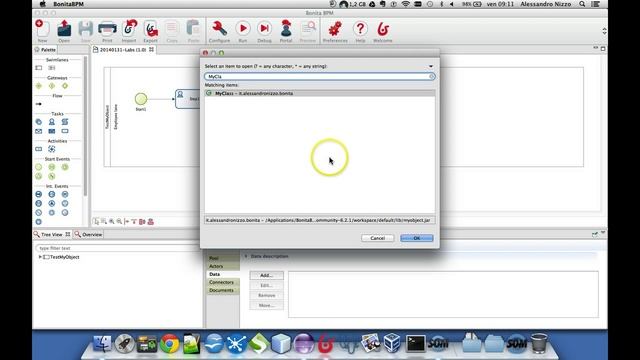This screenshot has height=360, width=640.
Task: Click the ven 09:11 clock
Action: point(500,4)
